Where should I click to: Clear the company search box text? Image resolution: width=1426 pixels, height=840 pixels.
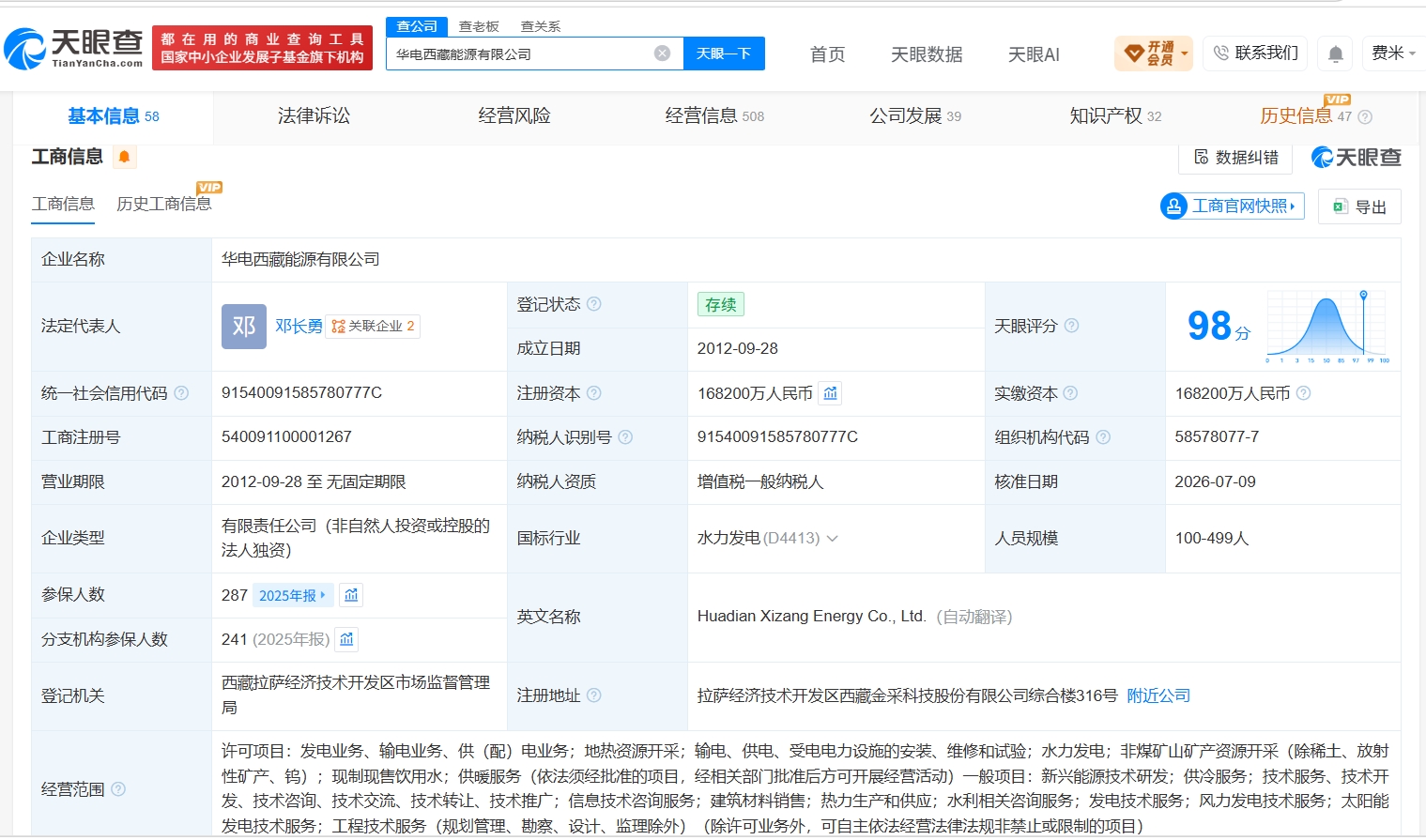662,53
